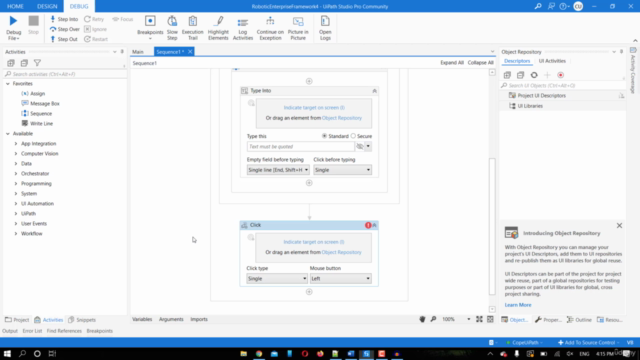
Task: Open the Click type dropdown
Action: [x=277, y=278]
